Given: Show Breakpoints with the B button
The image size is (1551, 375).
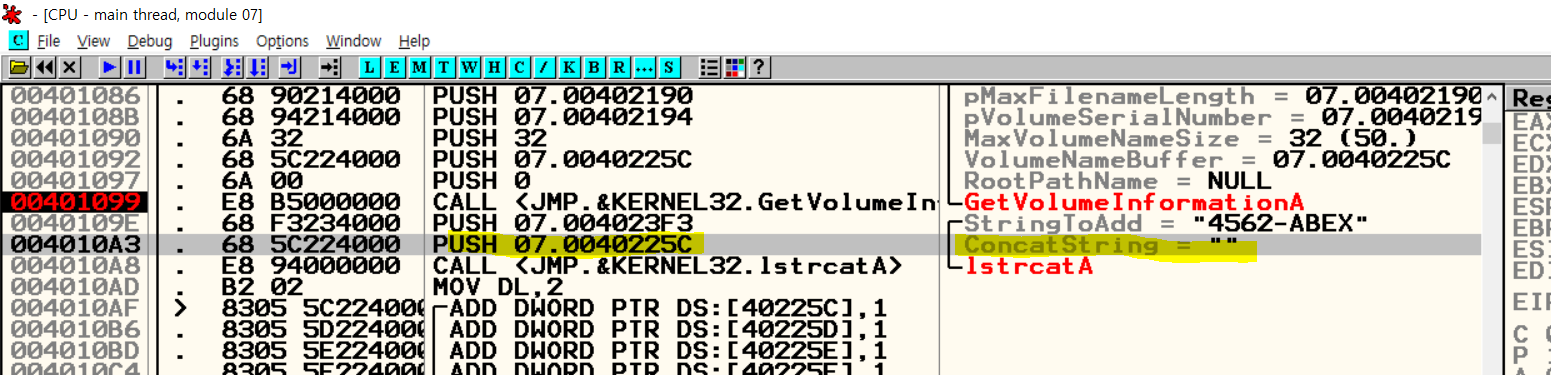Looking at the screenshot, I should (x=594, y=68).
